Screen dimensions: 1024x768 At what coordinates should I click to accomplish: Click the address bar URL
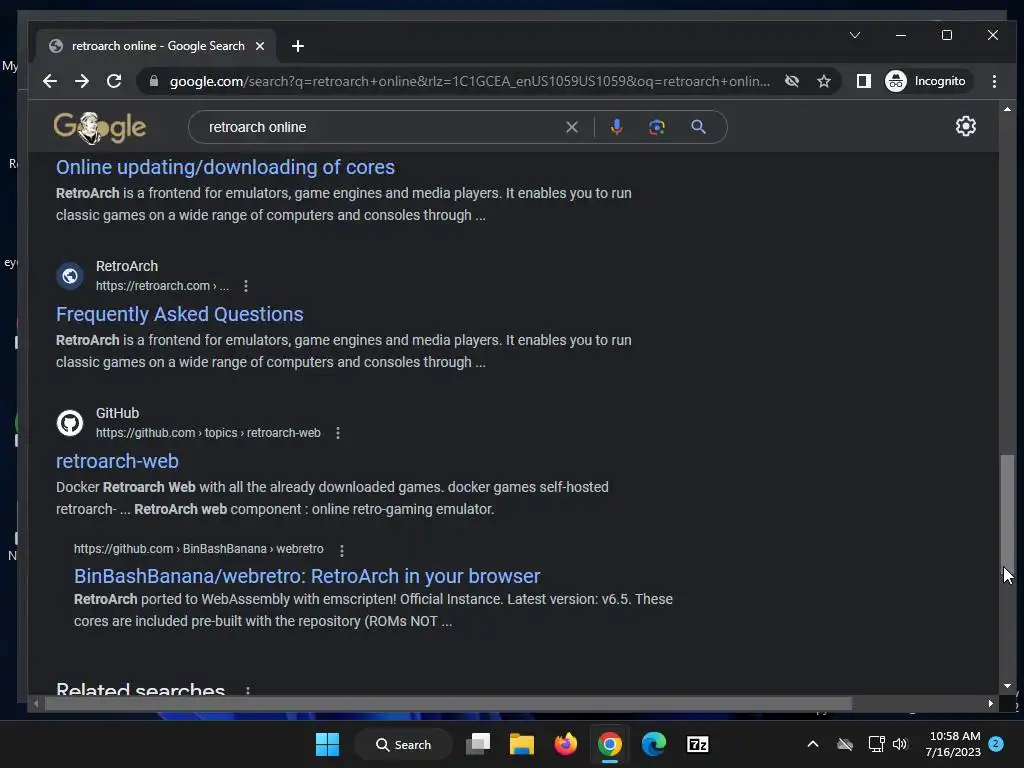pyautogui.click(x=469, y=81)
